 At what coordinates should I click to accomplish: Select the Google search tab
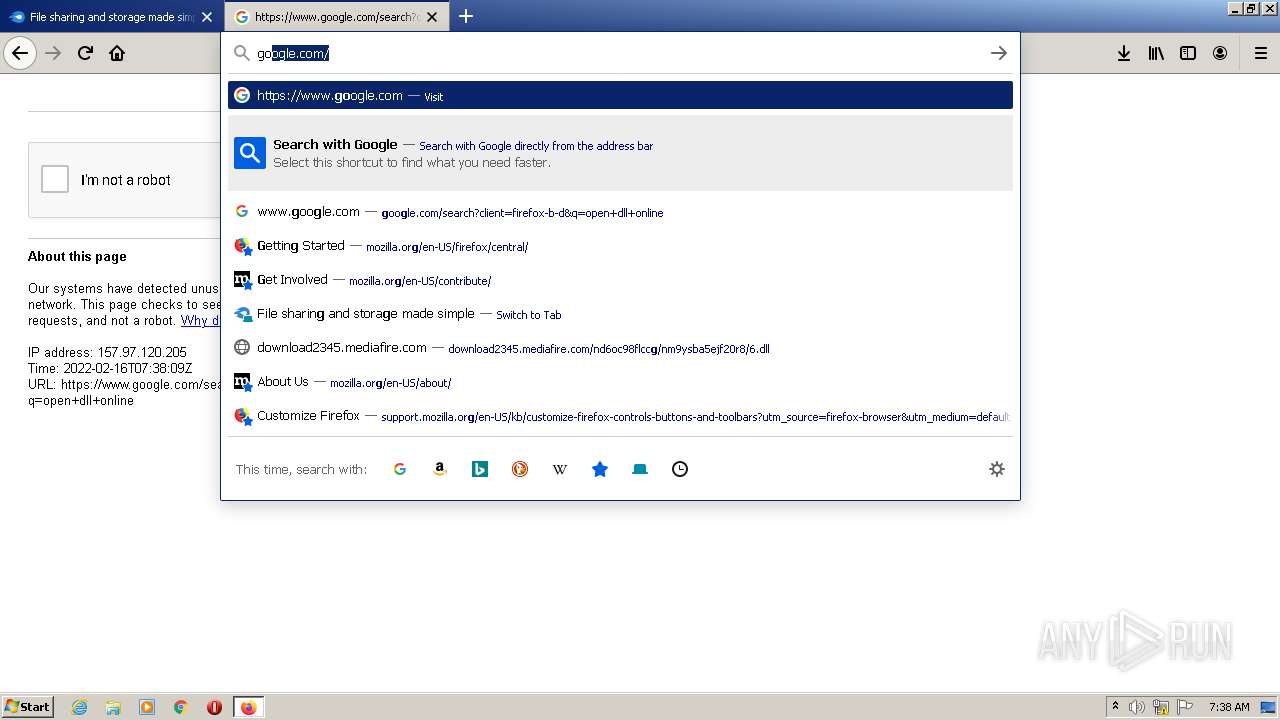click(337, 17)
